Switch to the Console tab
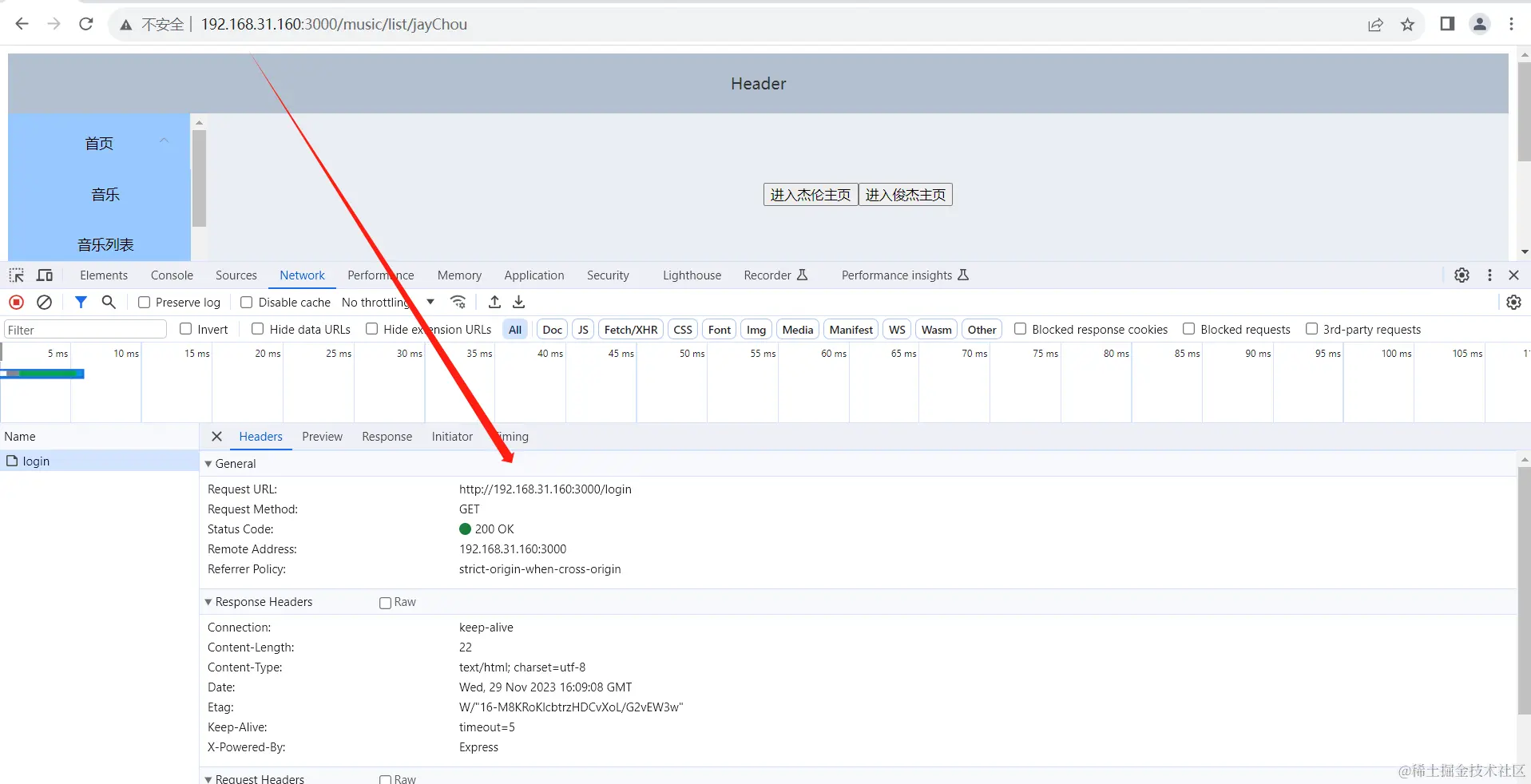 coord(172,275)
